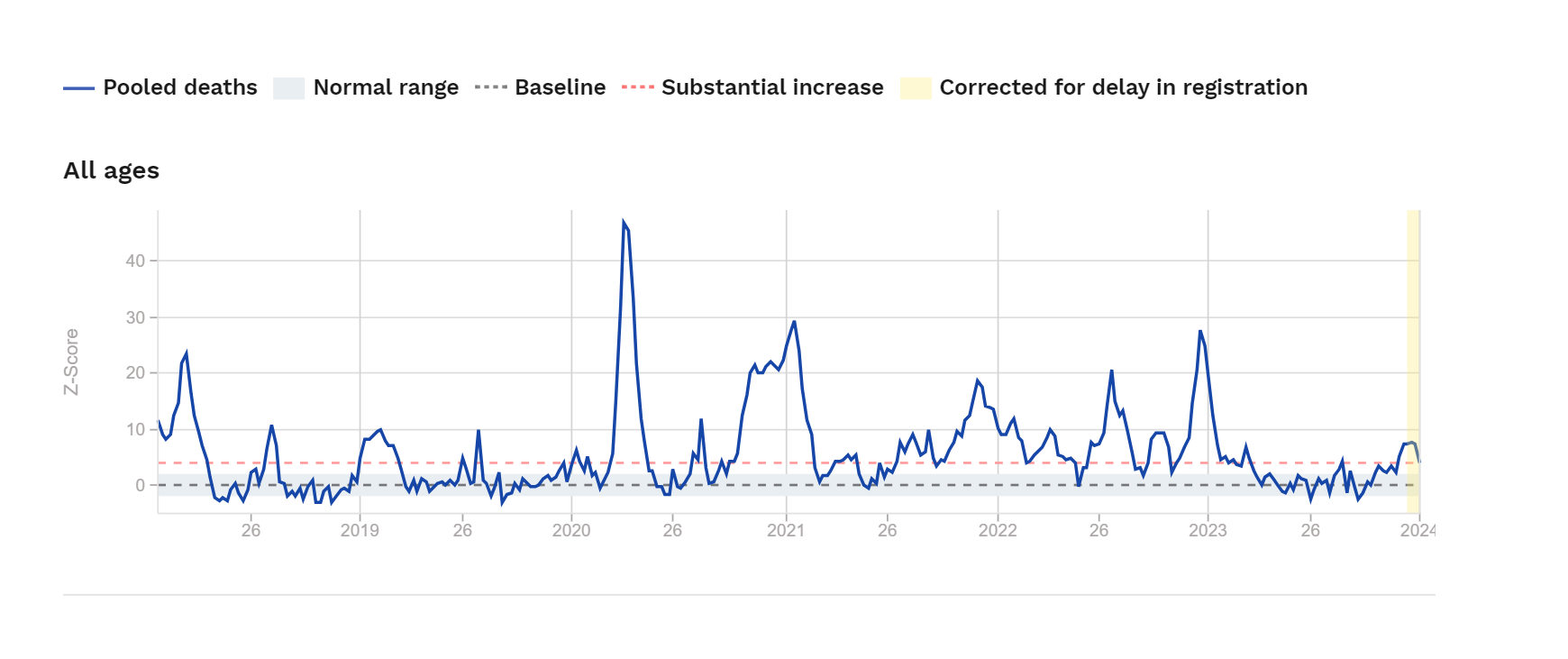Click the grey Normal range legend swatch

coord(288,88)
